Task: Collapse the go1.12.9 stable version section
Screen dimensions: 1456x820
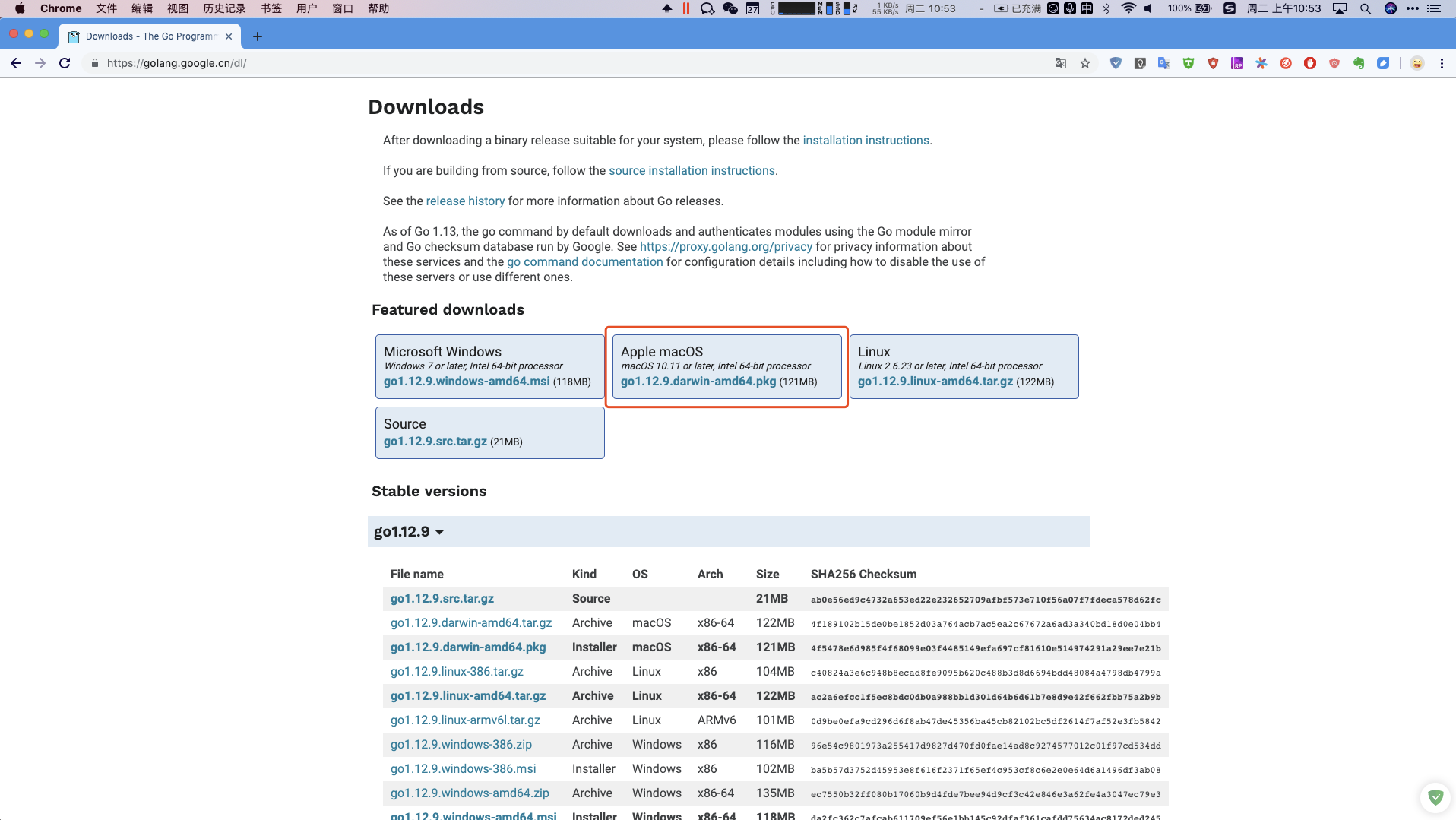Action: click(x=409, y=532)
